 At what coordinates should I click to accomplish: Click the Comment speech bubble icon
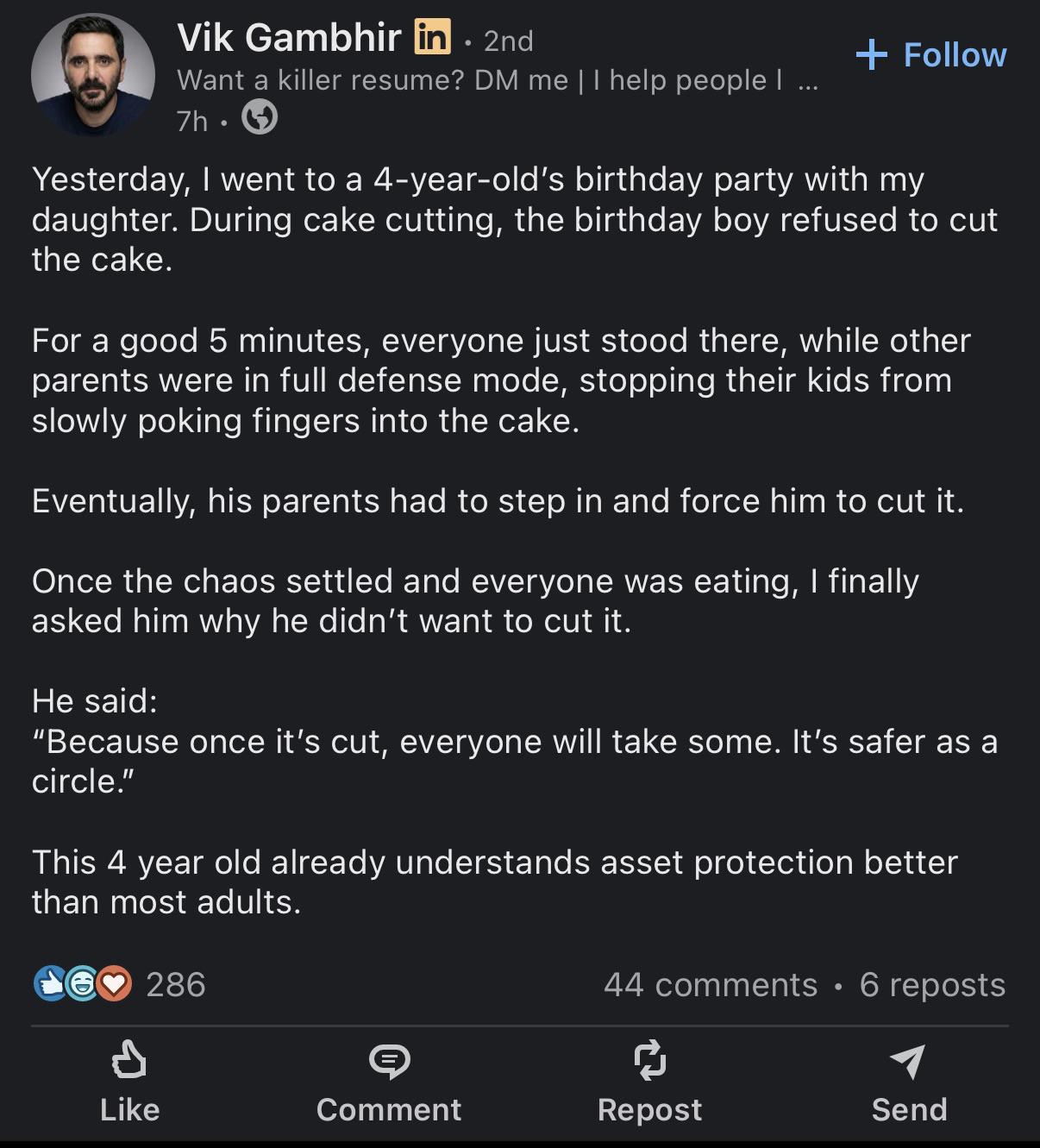[x=389, y=1062]
